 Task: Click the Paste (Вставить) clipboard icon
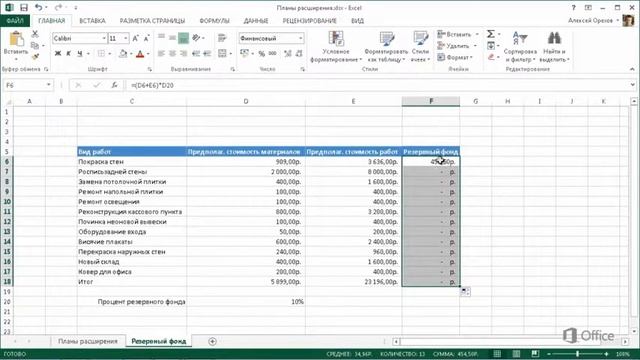pos(16,39)
